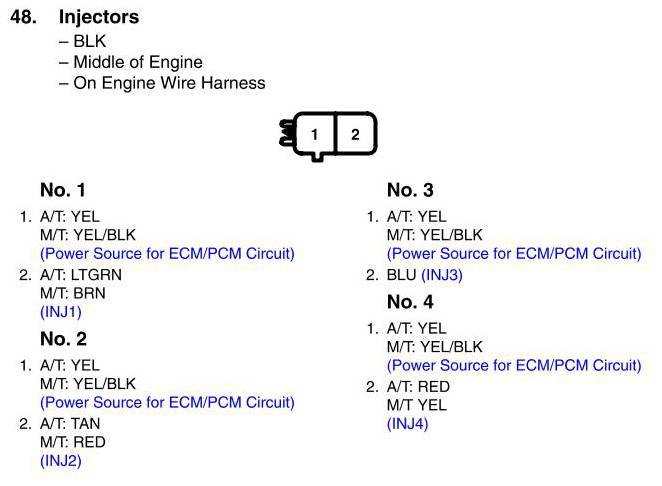The height and width of the screenshot is (486, 662).
Task: Select the "No. 3" injector heading
Action: point(410,190)
